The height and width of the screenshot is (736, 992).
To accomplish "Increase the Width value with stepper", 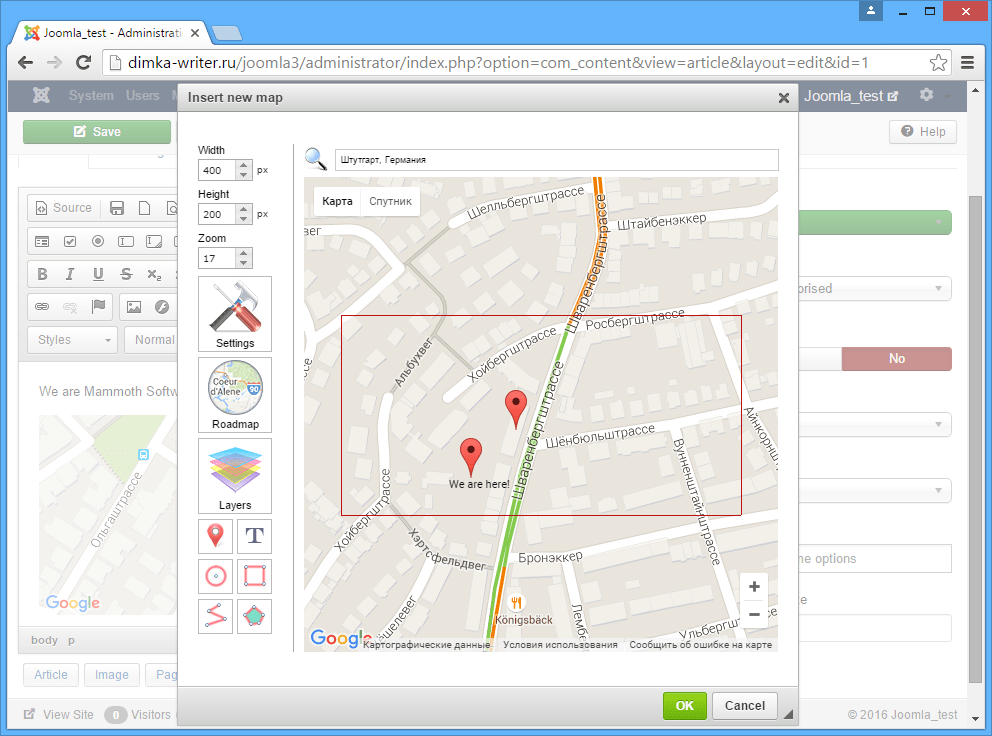I will (244, 165).
